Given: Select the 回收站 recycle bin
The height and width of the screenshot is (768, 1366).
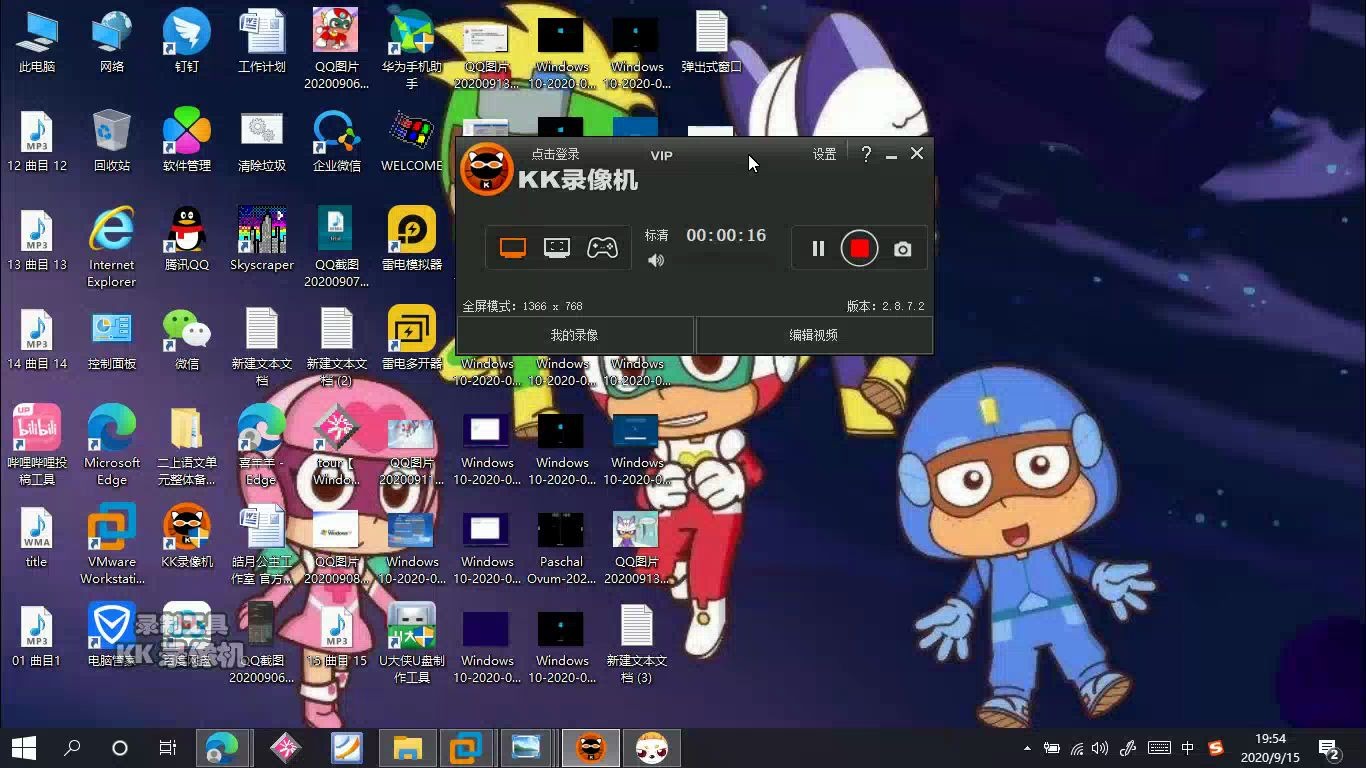Looking at the screenshot, I should [112, 141].
